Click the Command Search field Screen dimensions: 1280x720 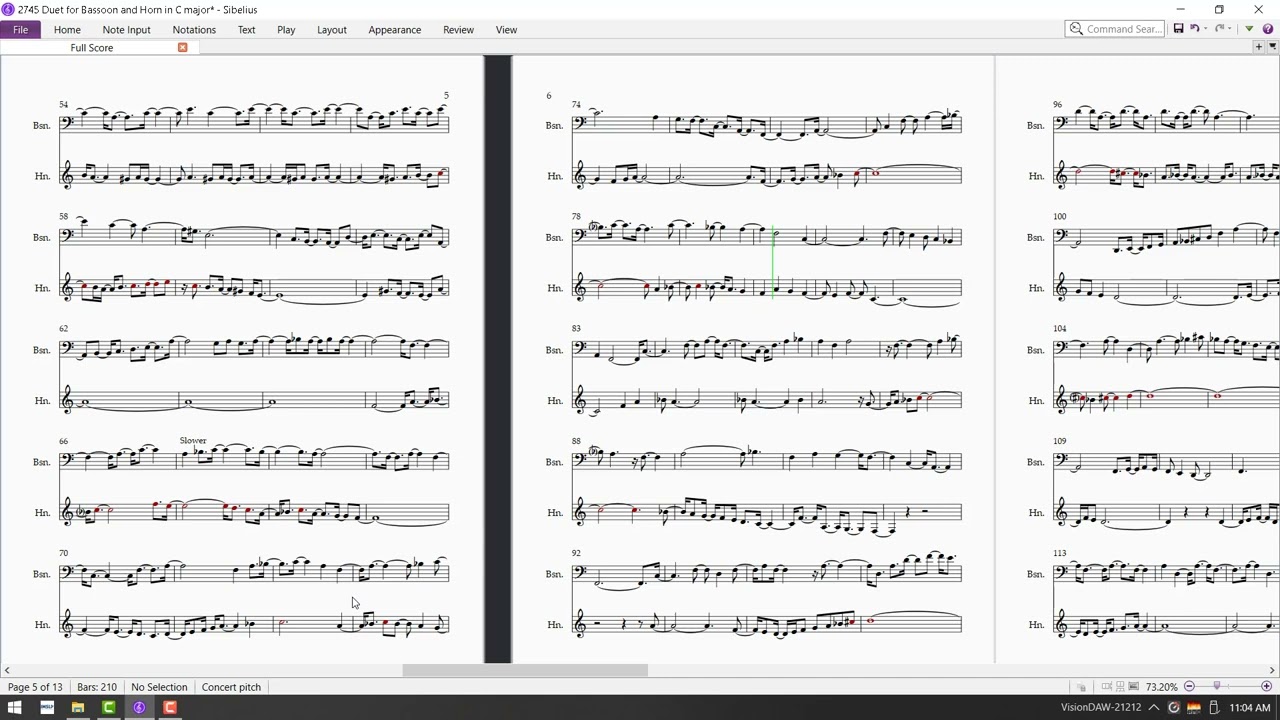coord(1114,29)
